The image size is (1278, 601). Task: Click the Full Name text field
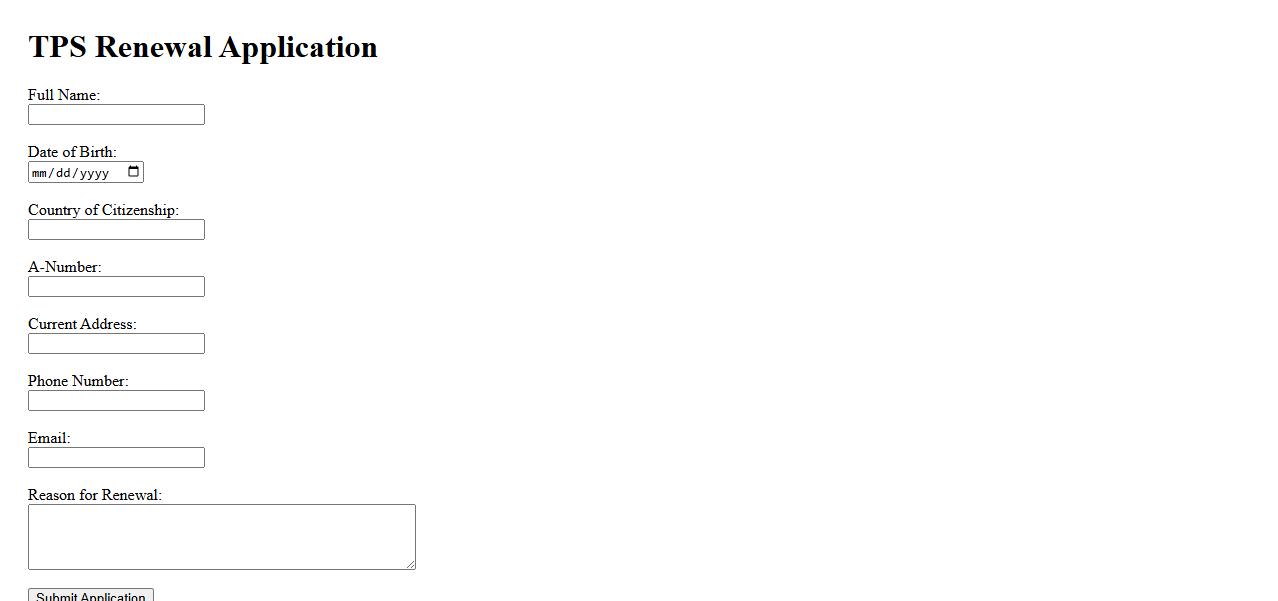tap(116, 115)
